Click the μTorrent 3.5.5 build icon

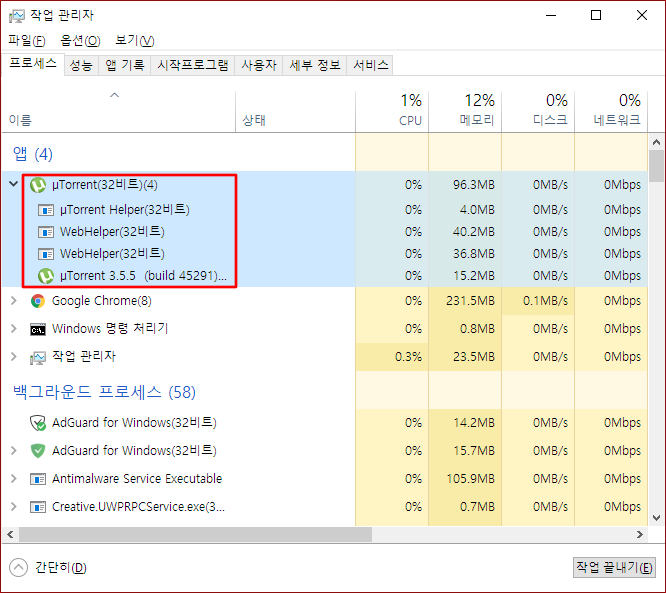(x=46, y=276)
